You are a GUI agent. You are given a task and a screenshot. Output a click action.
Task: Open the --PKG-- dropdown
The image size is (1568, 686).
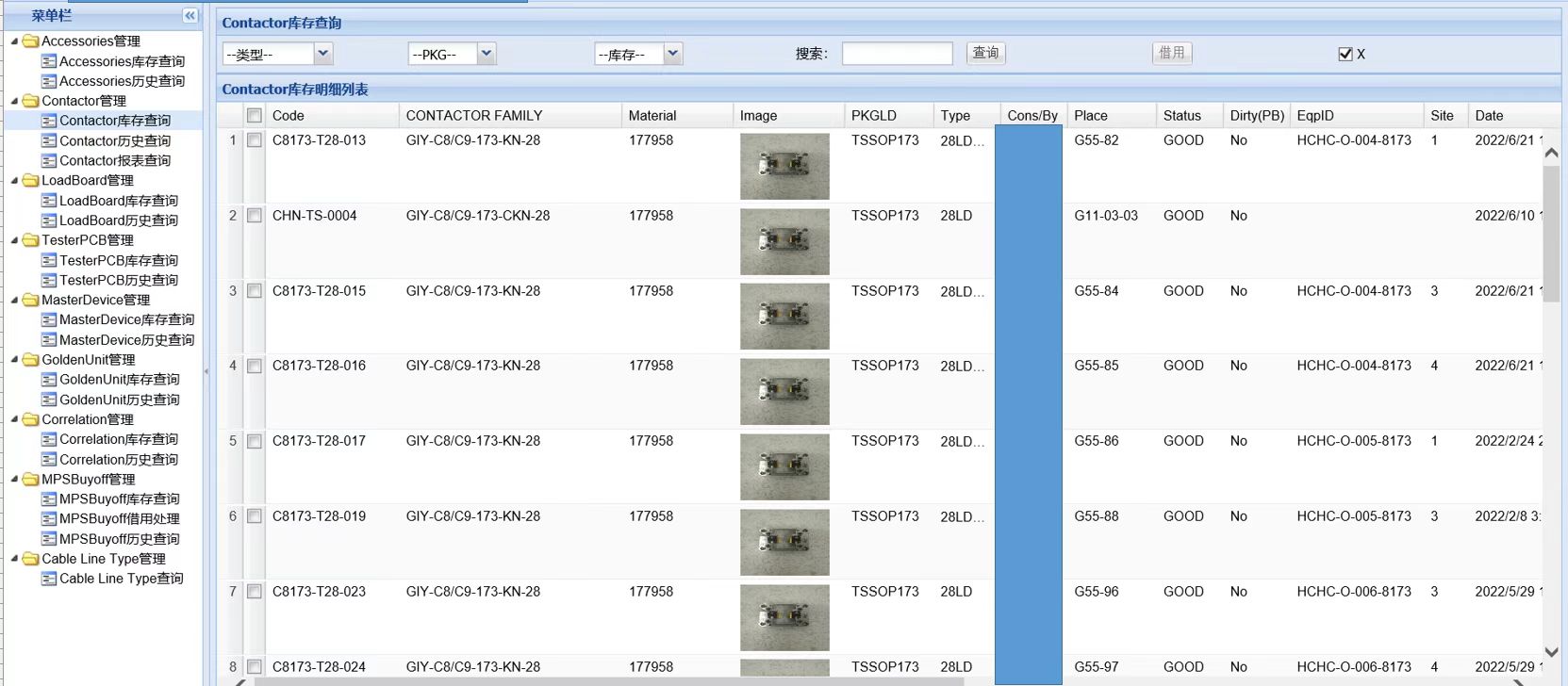click(486, 54)
